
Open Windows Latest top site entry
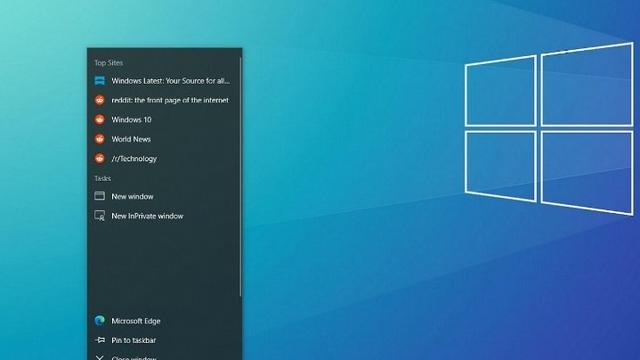click(x=164, y=81)
